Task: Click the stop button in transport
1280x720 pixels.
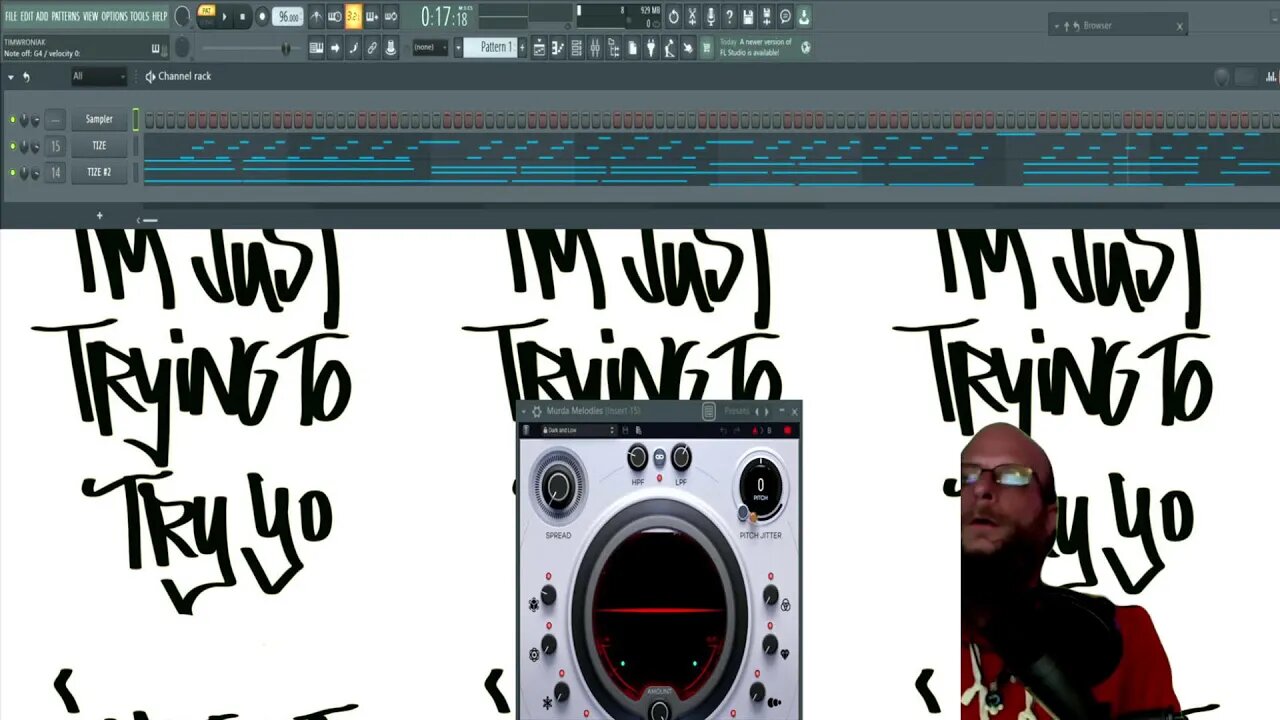Action: tap(242, 17)
